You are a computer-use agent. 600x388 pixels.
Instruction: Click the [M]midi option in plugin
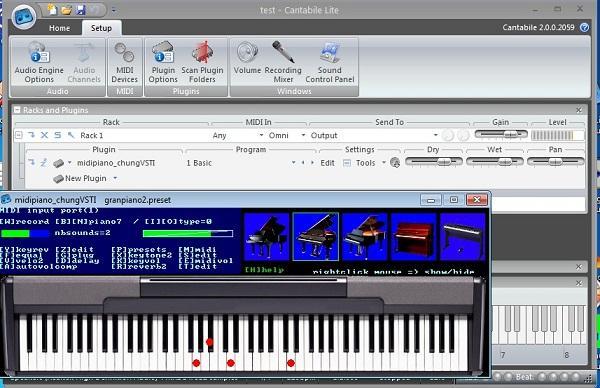[197, 249]
